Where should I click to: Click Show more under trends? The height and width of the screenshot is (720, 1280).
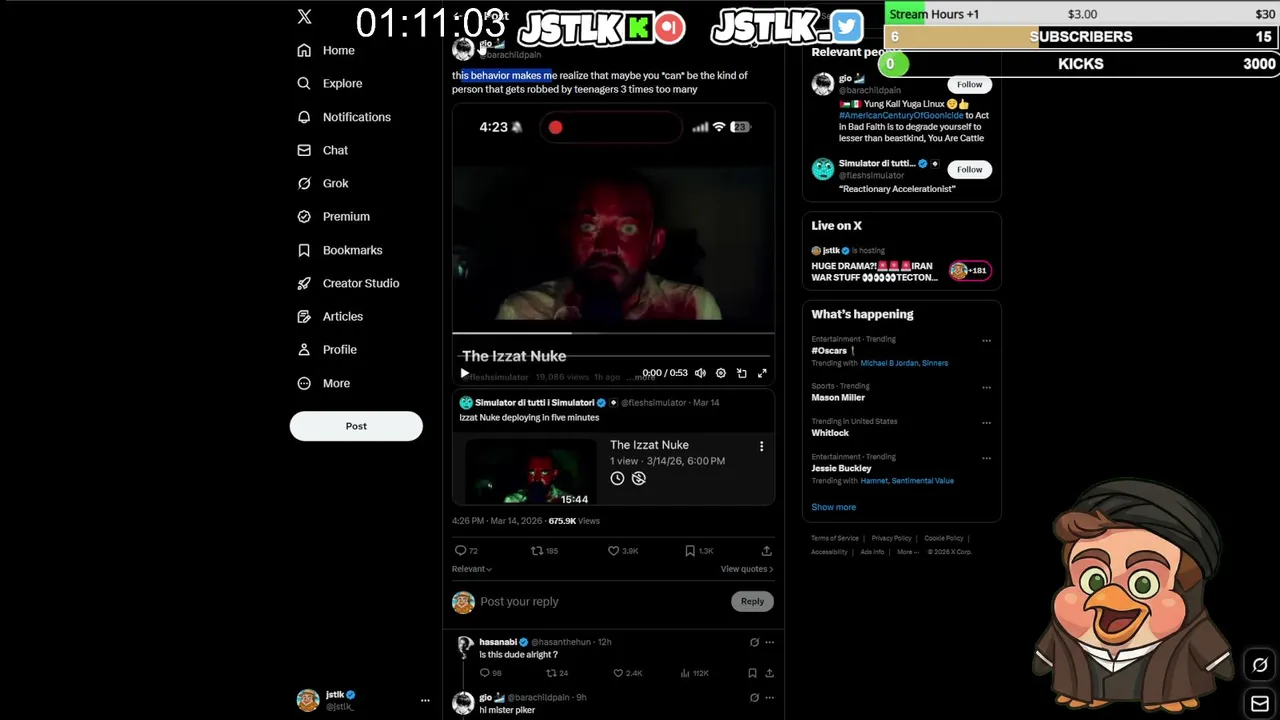coord(833,507)
